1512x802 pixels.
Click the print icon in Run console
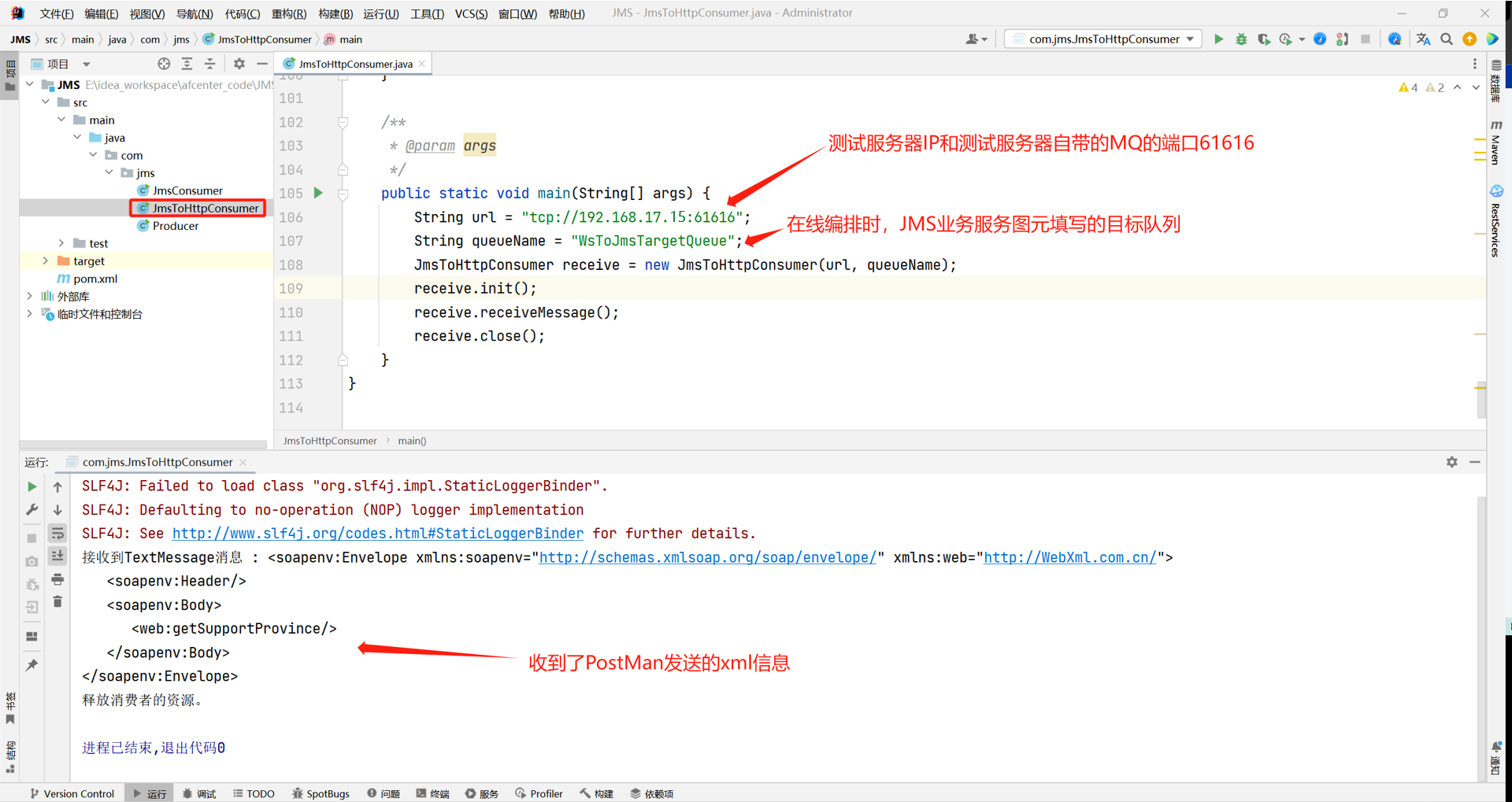57,580
